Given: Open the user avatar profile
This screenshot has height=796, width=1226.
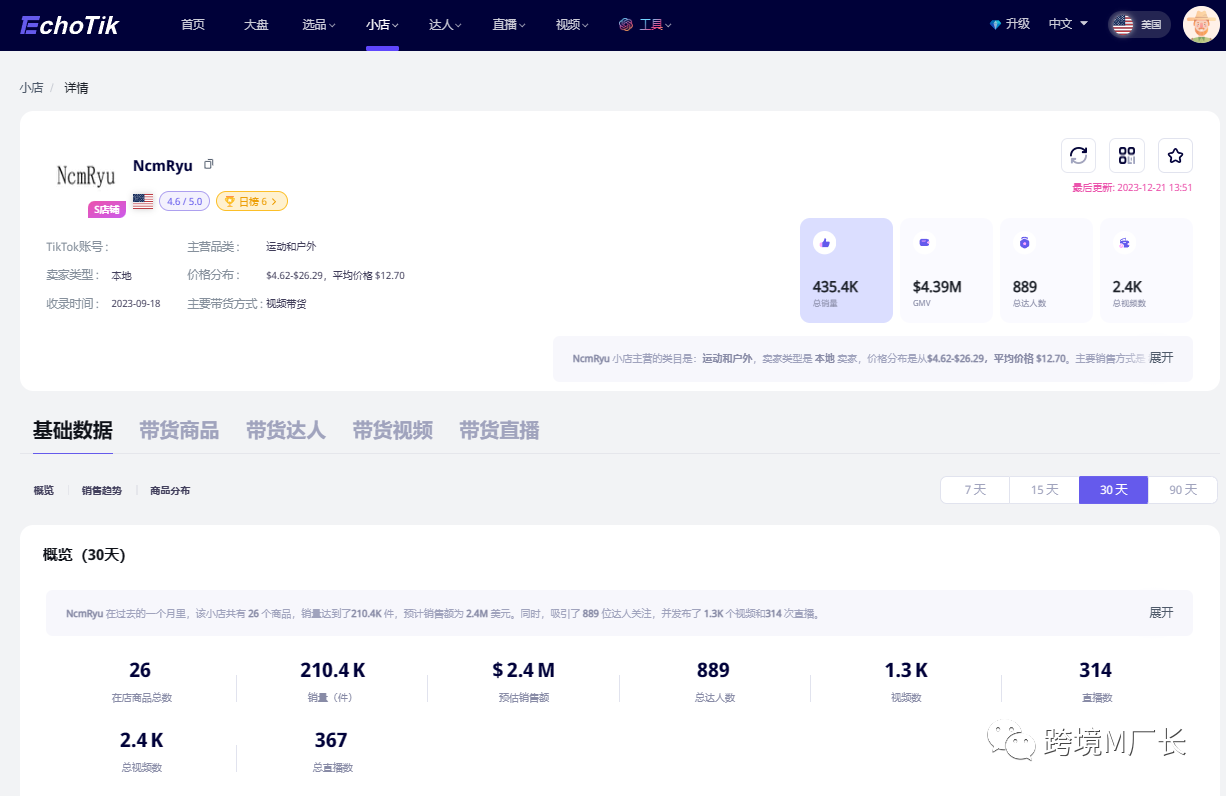Looking at the screenshot, I should [x=1200, y=25].
